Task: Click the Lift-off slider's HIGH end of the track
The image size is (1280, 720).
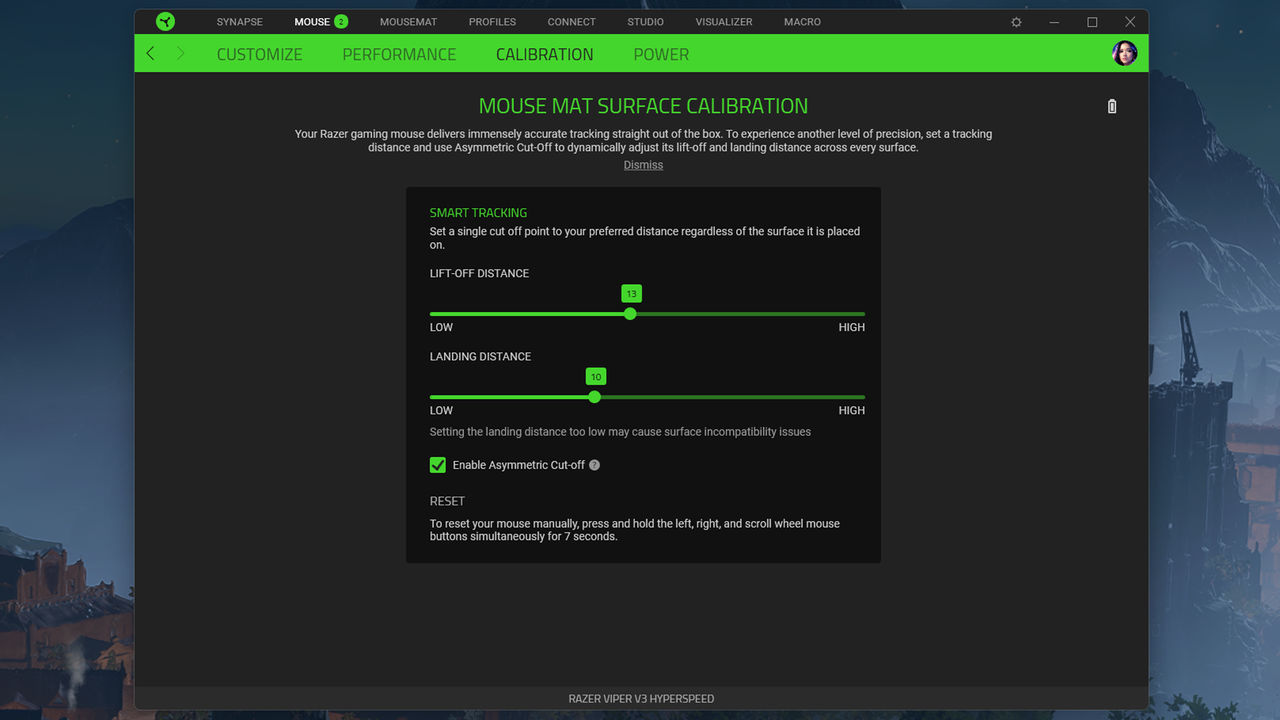Action: click(x=862, y=314)
